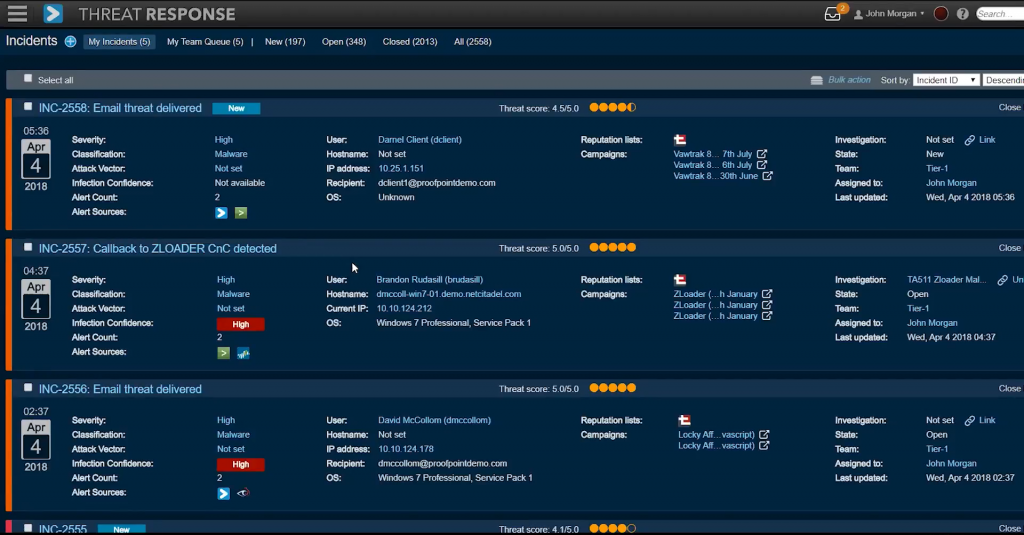Open external link for first Locky Aff campaign

coord(764,434)
